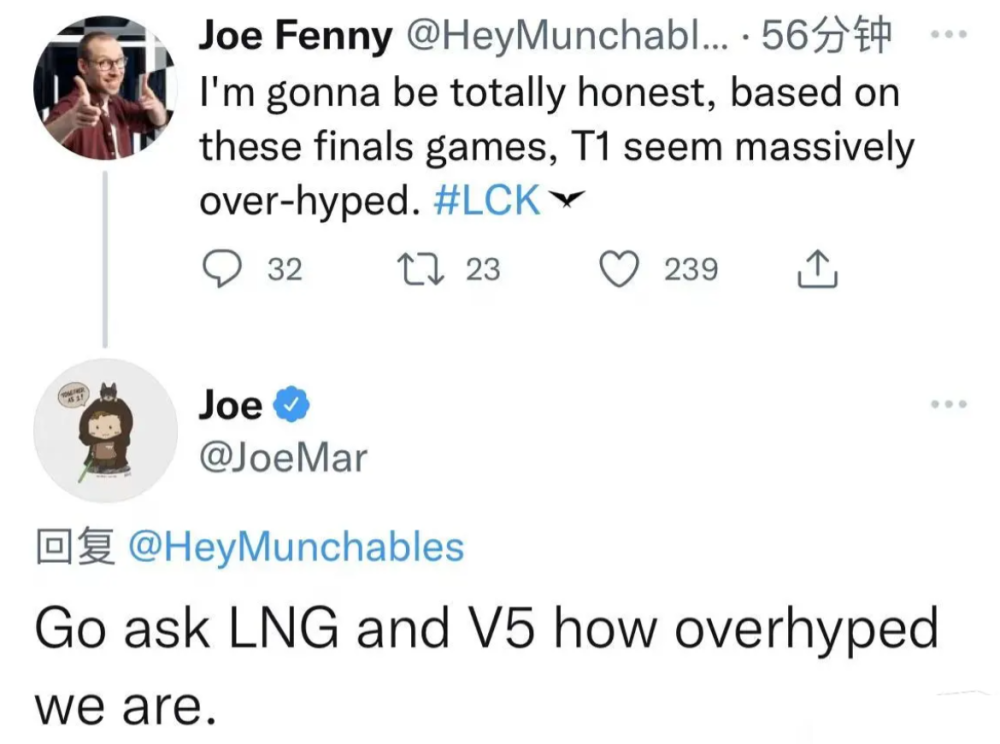Open more options on Joe's reply

[x=948, y=404]
